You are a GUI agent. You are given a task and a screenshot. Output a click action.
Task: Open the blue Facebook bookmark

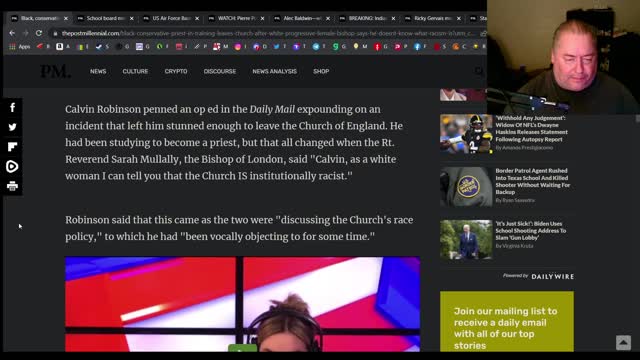pos(417,47)
